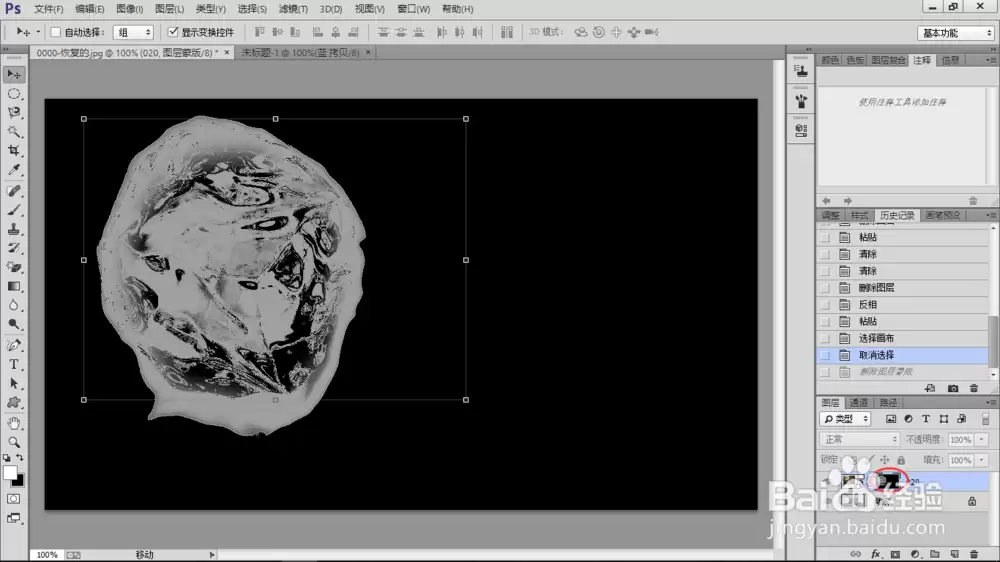Select the Elliptical Marquee tool
Image resolution: width=1000 pixels, height=562 pixels.
(x=13, y=94)
